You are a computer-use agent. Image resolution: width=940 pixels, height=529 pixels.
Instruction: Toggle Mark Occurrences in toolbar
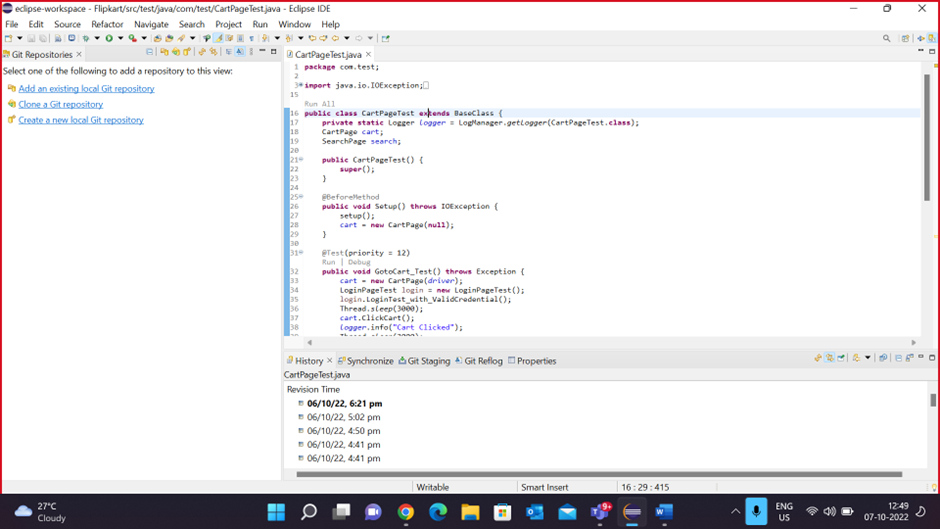pos(218,38)
